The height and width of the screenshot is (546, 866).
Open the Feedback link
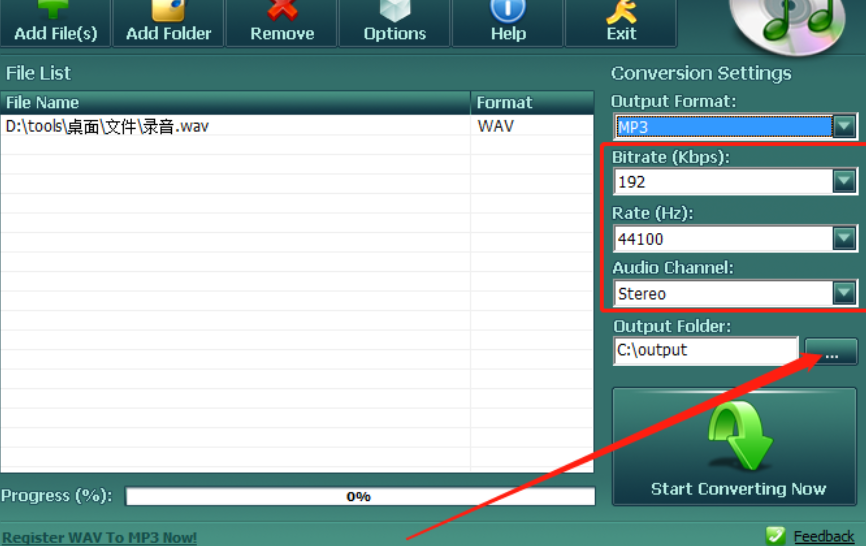tap(824, 537)
